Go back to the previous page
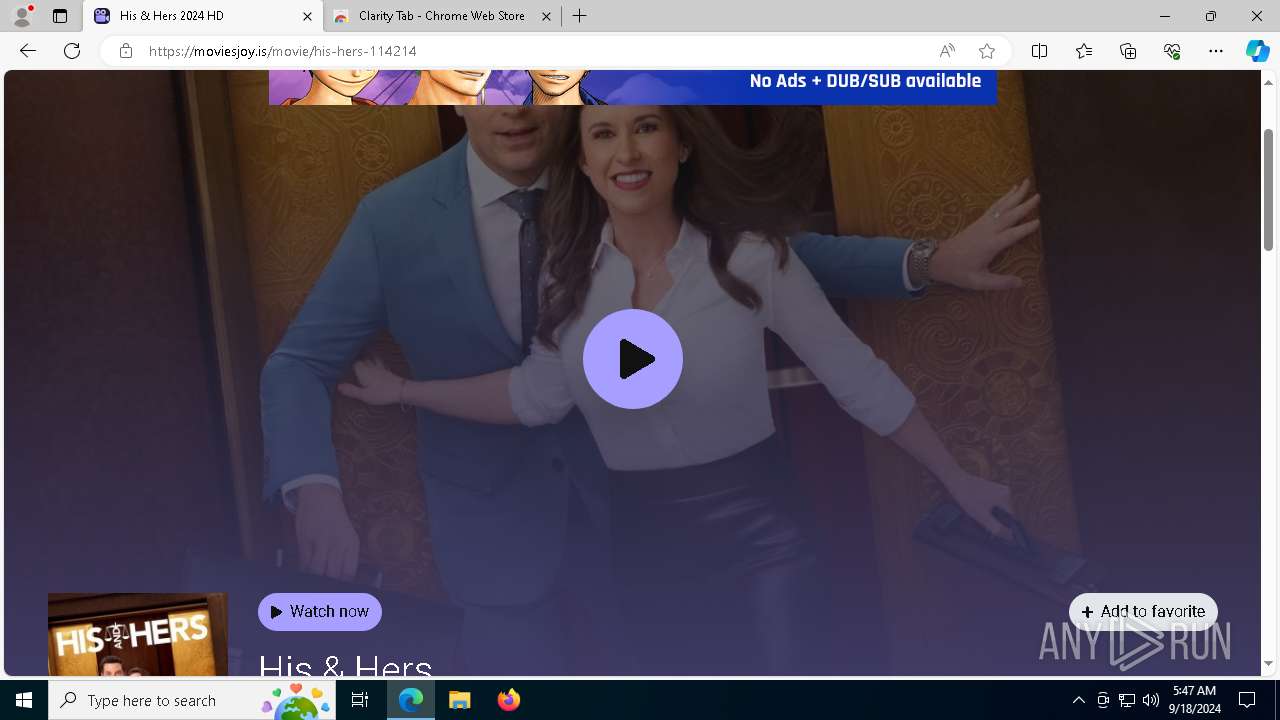The height and width of the screenshot is (720, 1280). click(28, 51)
